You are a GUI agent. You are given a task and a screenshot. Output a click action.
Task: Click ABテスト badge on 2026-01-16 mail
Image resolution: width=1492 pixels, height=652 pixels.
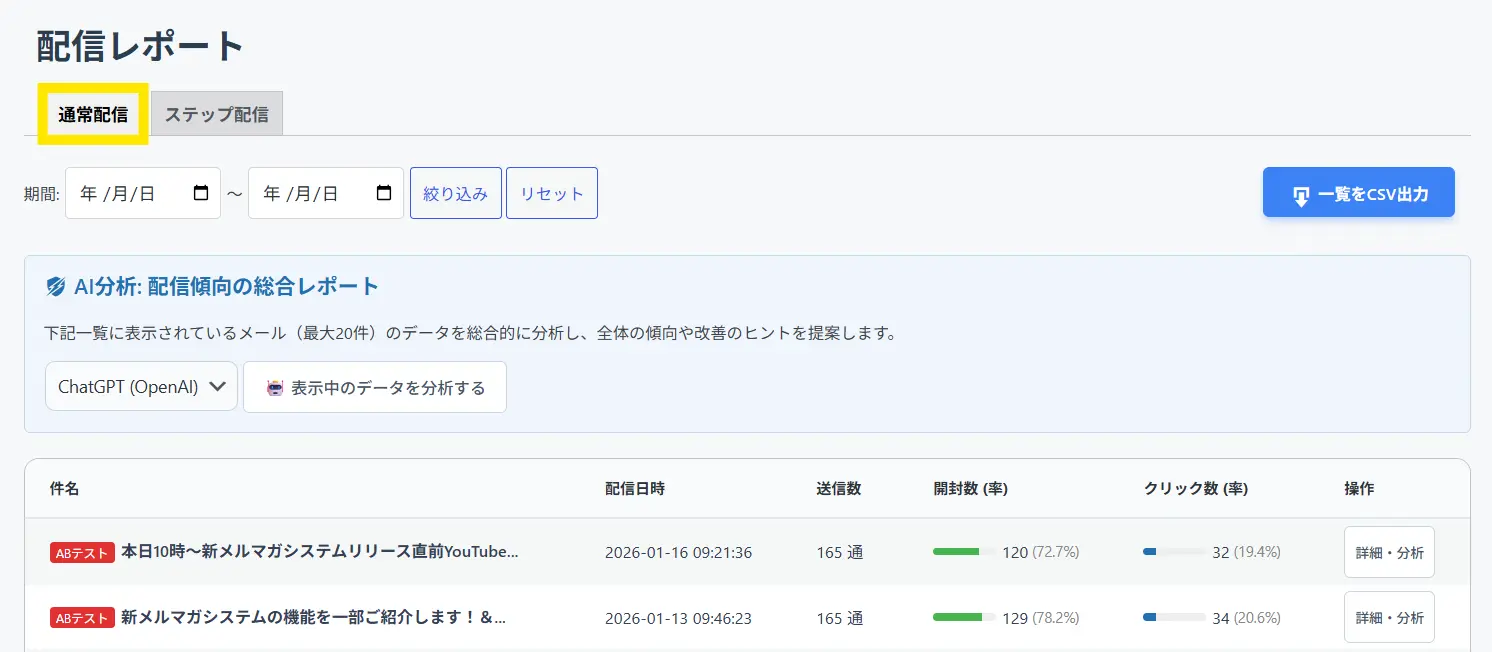(82, 553)
